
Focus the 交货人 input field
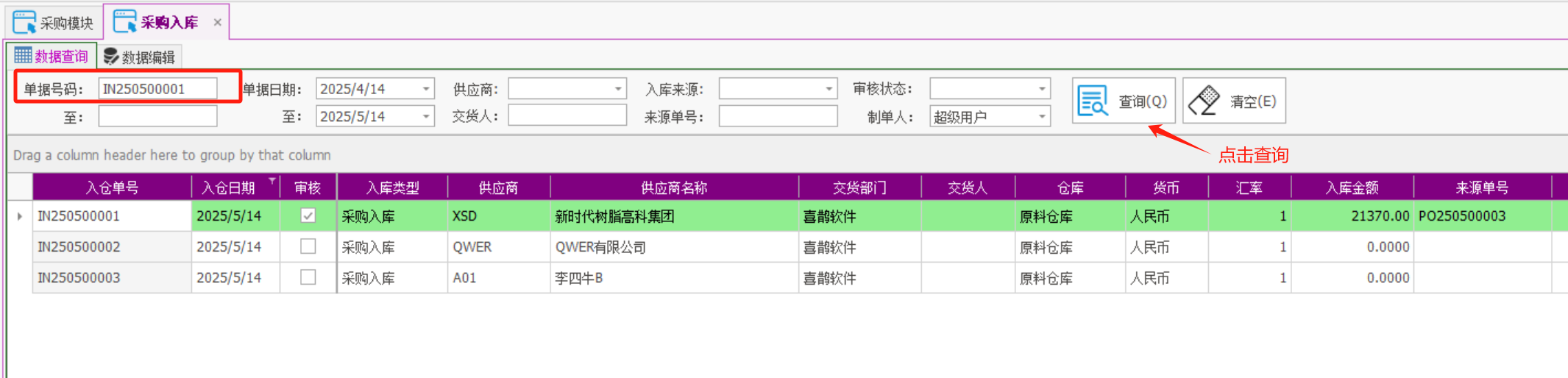coord(567,115)
